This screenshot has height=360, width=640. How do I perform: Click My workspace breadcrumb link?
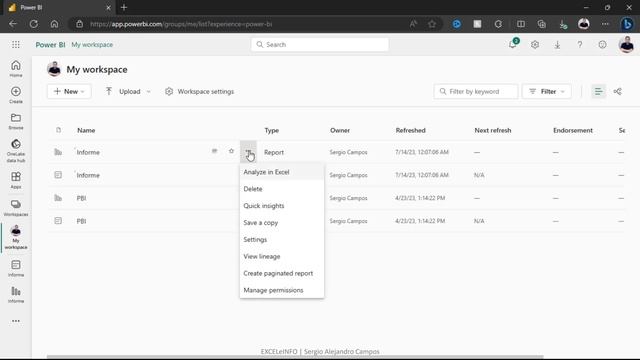(x=92, y=44)
